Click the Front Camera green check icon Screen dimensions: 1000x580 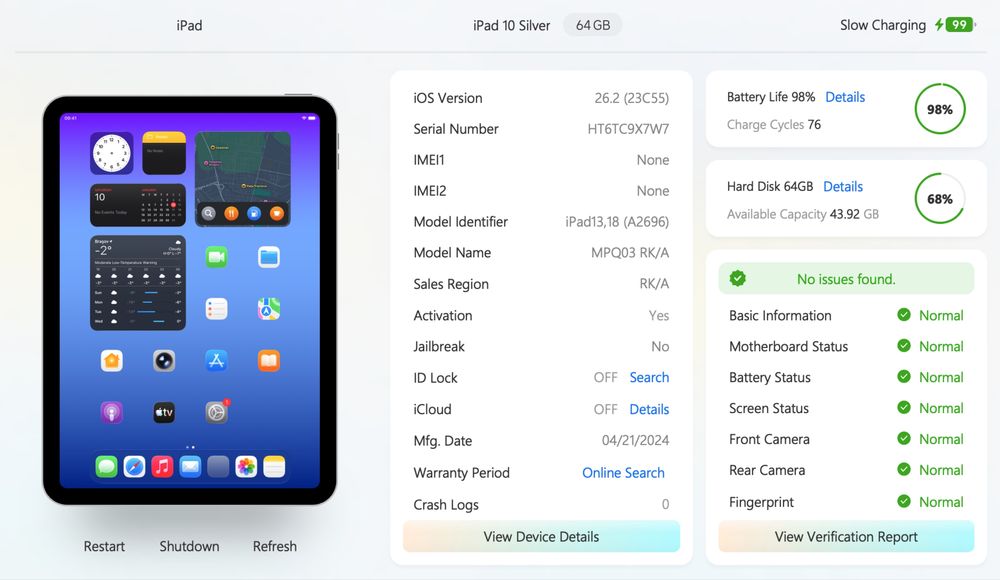click(904, 438)
